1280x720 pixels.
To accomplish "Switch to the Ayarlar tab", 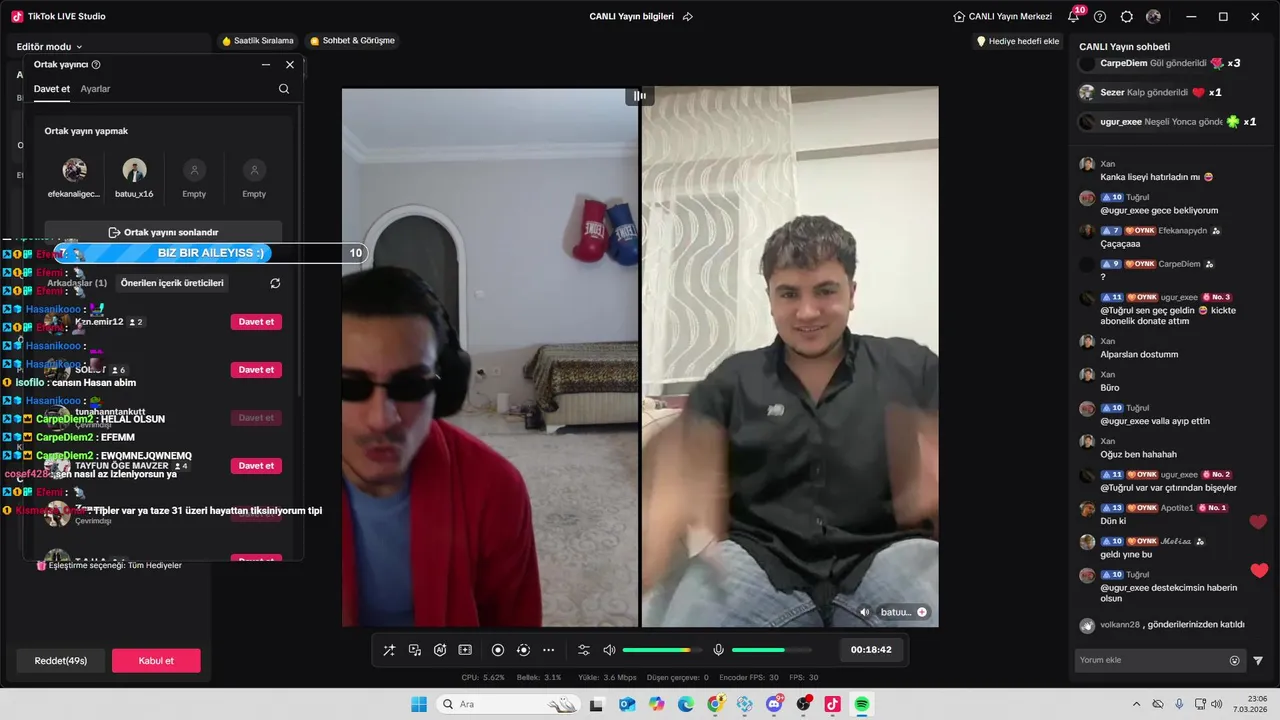I will 95,89.
